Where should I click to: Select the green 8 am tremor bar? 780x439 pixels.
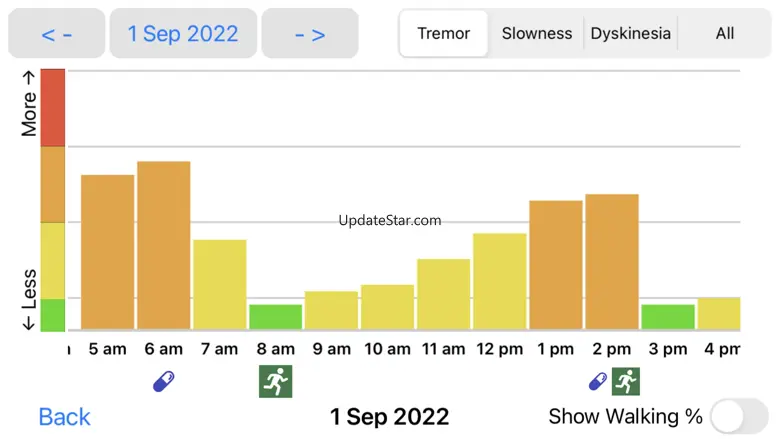pos(275,317)
